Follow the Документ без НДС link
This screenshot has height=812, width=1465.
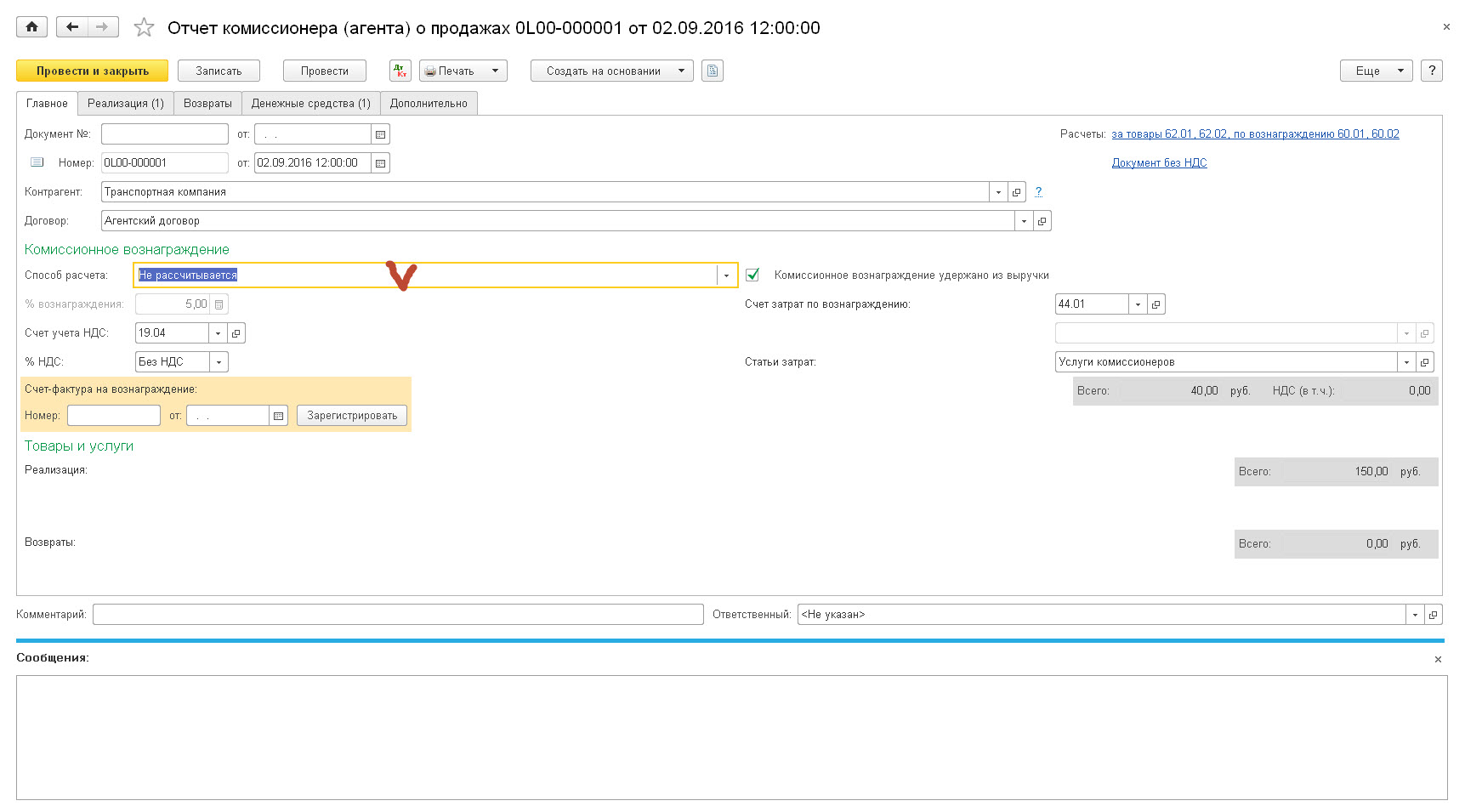[1159, 163]
